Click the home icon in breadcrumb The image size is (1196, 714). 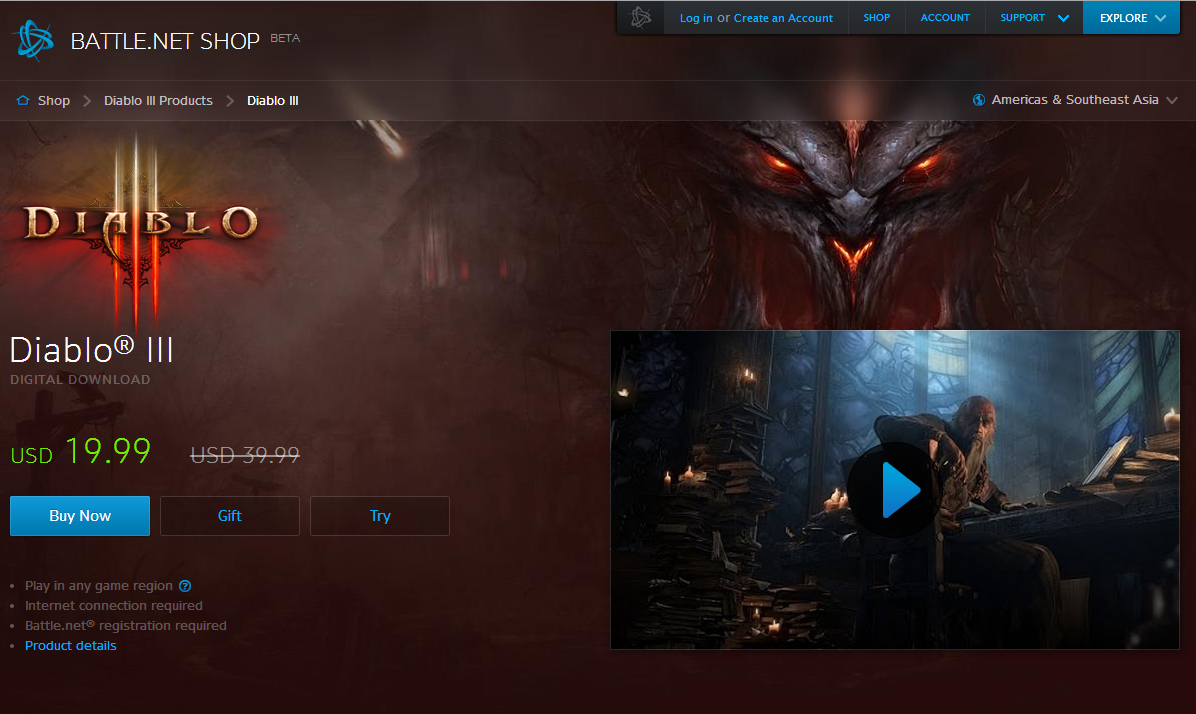point(23,100)
